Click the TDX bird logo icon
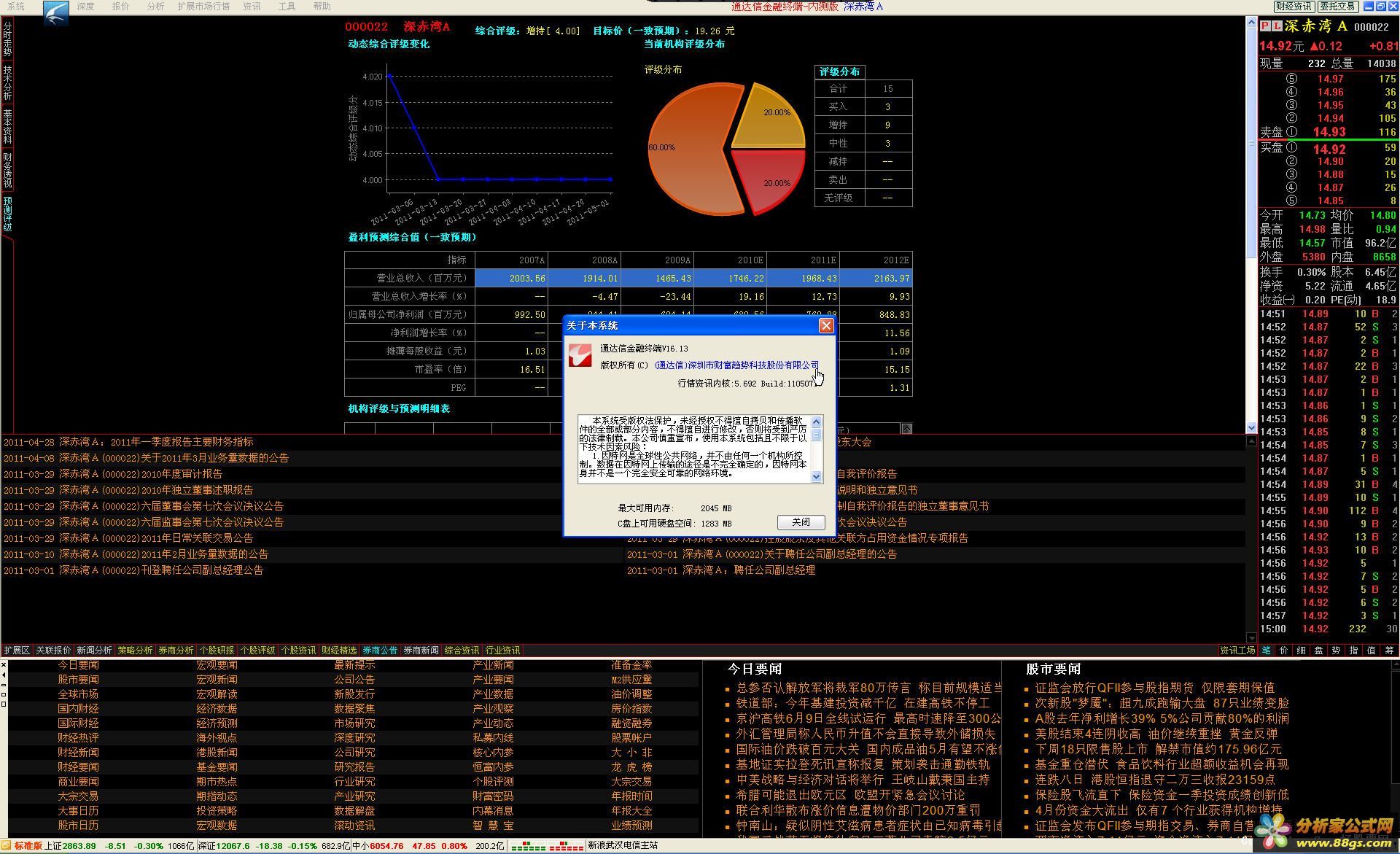The image size is (1400, 854). [55, 13]
